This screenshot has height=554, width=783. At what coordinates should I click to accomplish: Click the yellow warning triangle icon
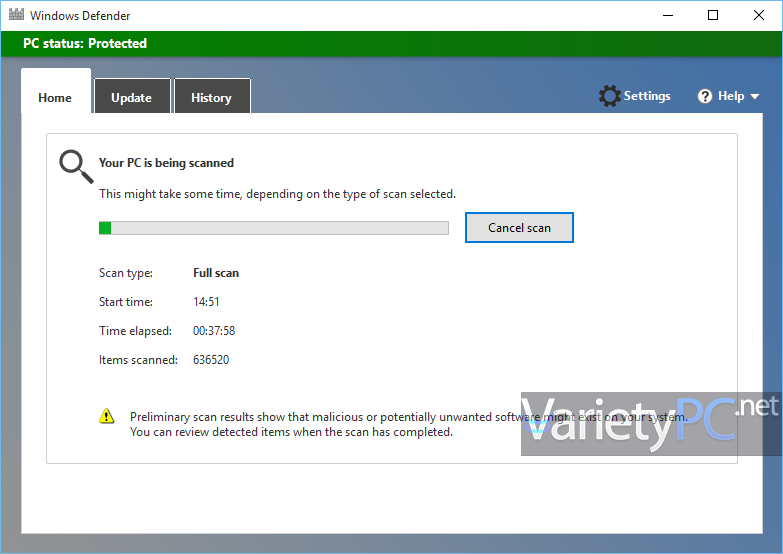(x=106, y=416)
